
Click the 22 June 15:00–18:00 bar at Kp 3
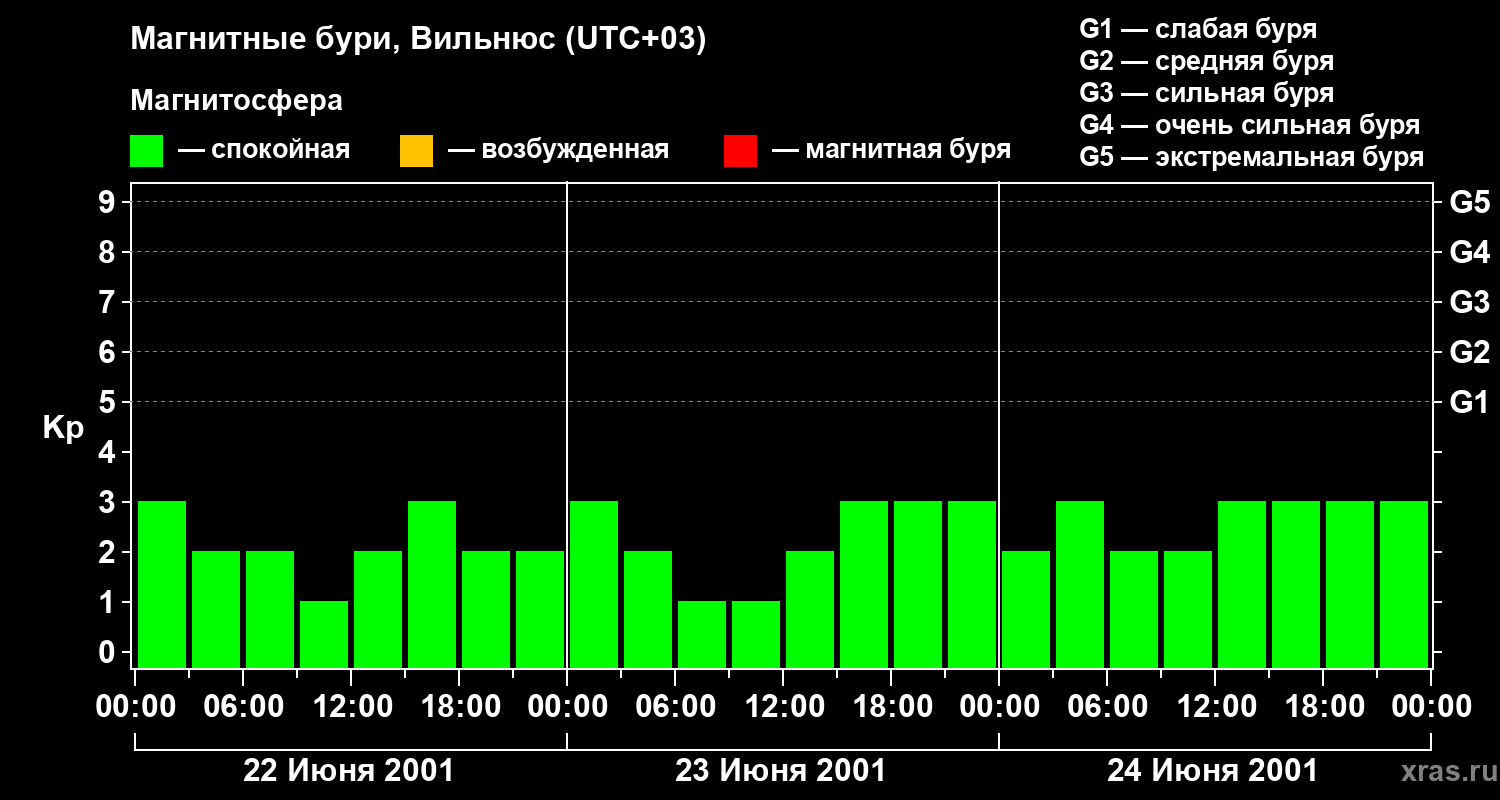[432, 584]
